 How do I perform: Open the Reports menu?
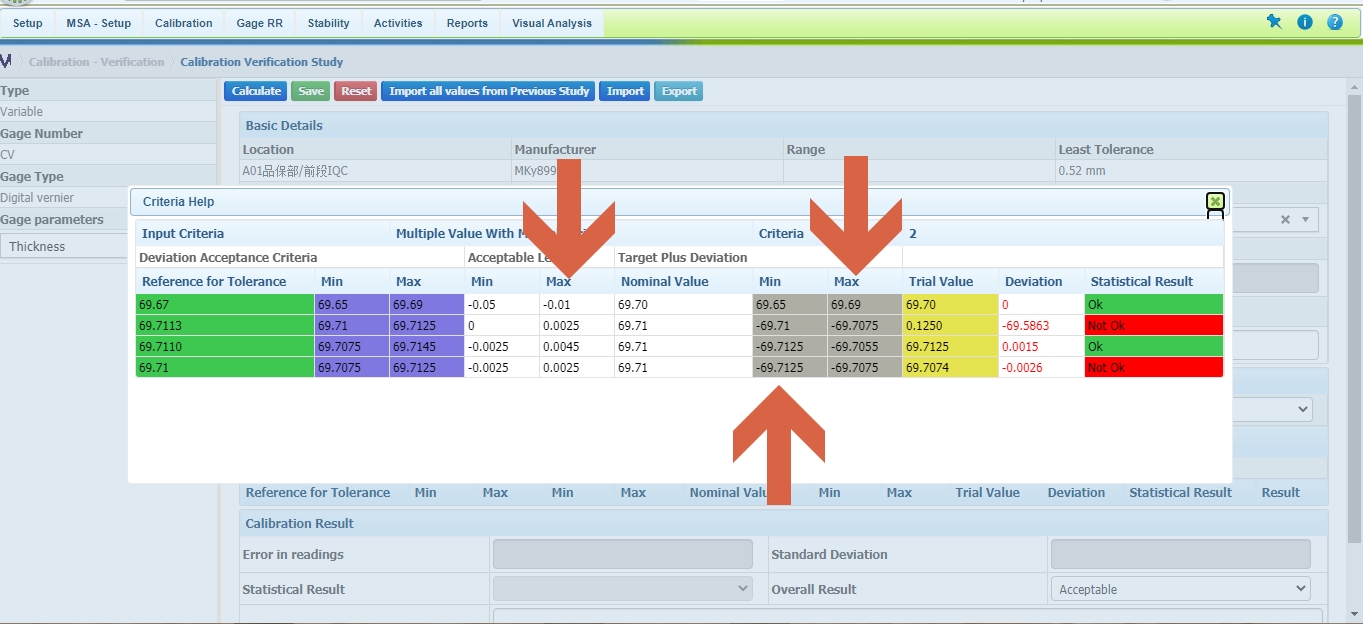pyautogui.click(x=467, y=23)
